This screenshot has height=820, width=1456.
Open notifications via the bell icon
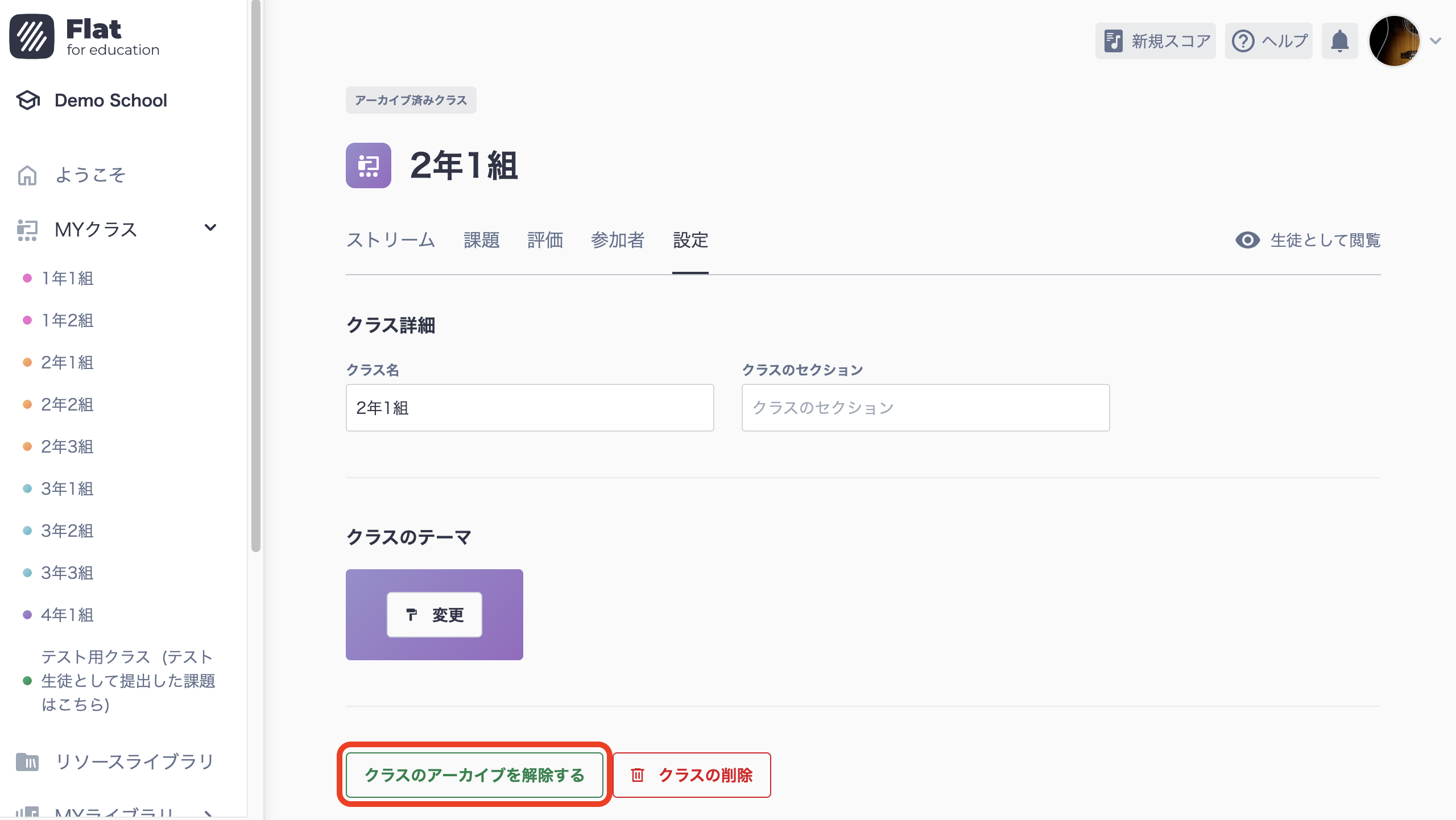(x=1340, y=40)
